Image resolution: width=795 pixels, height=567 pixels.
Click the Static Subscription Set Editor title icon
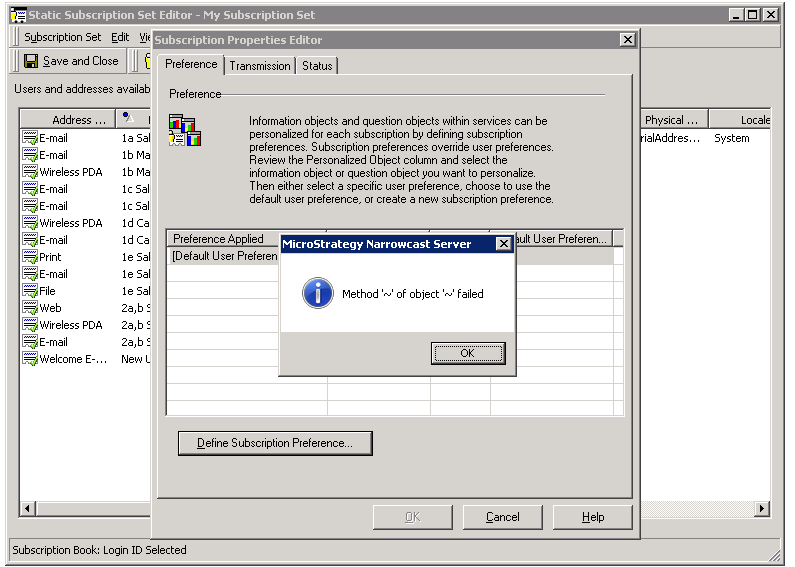coord(17,15)
